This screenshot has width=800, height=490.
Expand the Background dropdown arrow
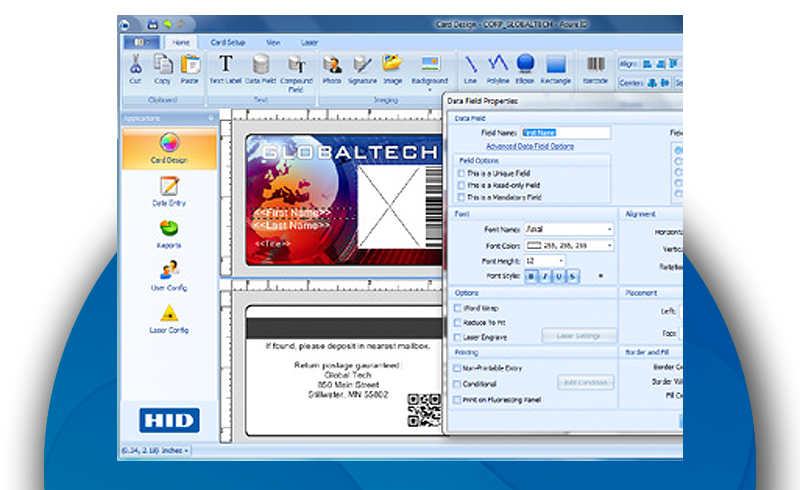pyautogui.click(x=430, y=90)
